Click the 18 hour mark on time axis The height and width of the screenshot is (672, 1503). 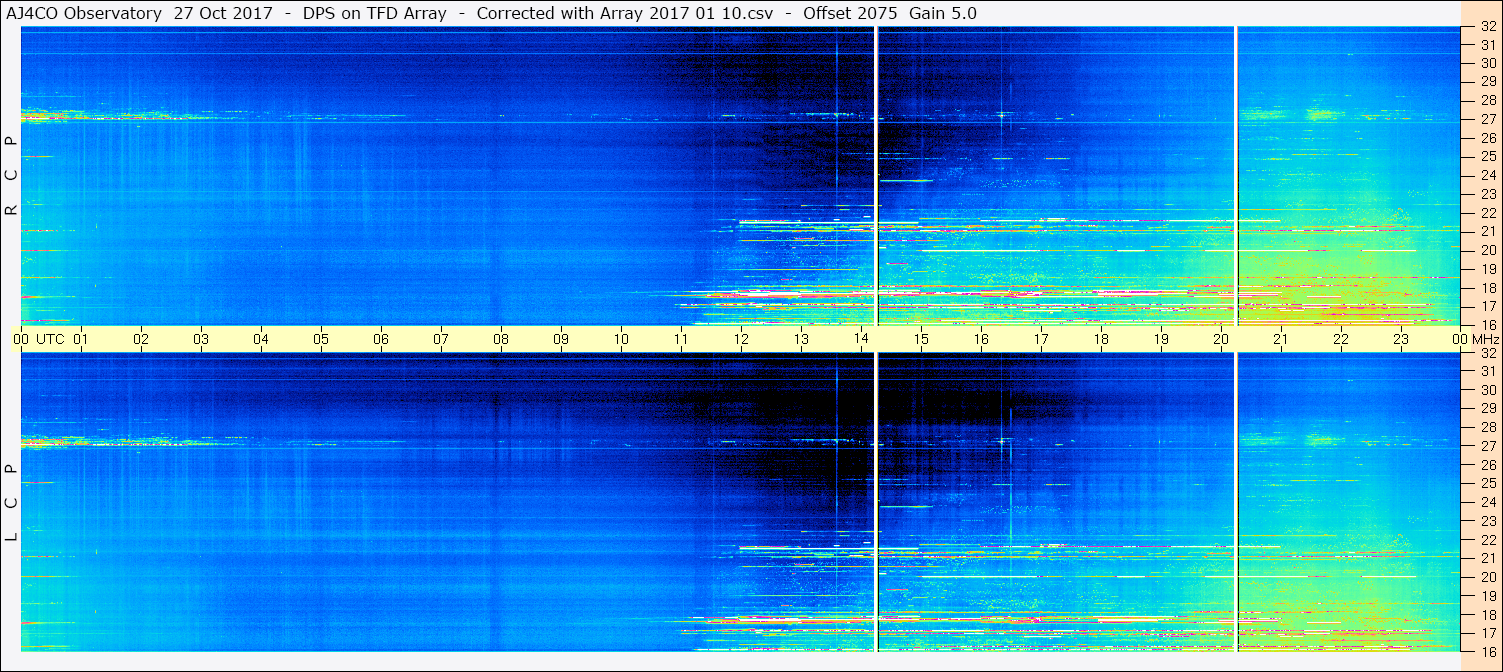point(1101,339)
